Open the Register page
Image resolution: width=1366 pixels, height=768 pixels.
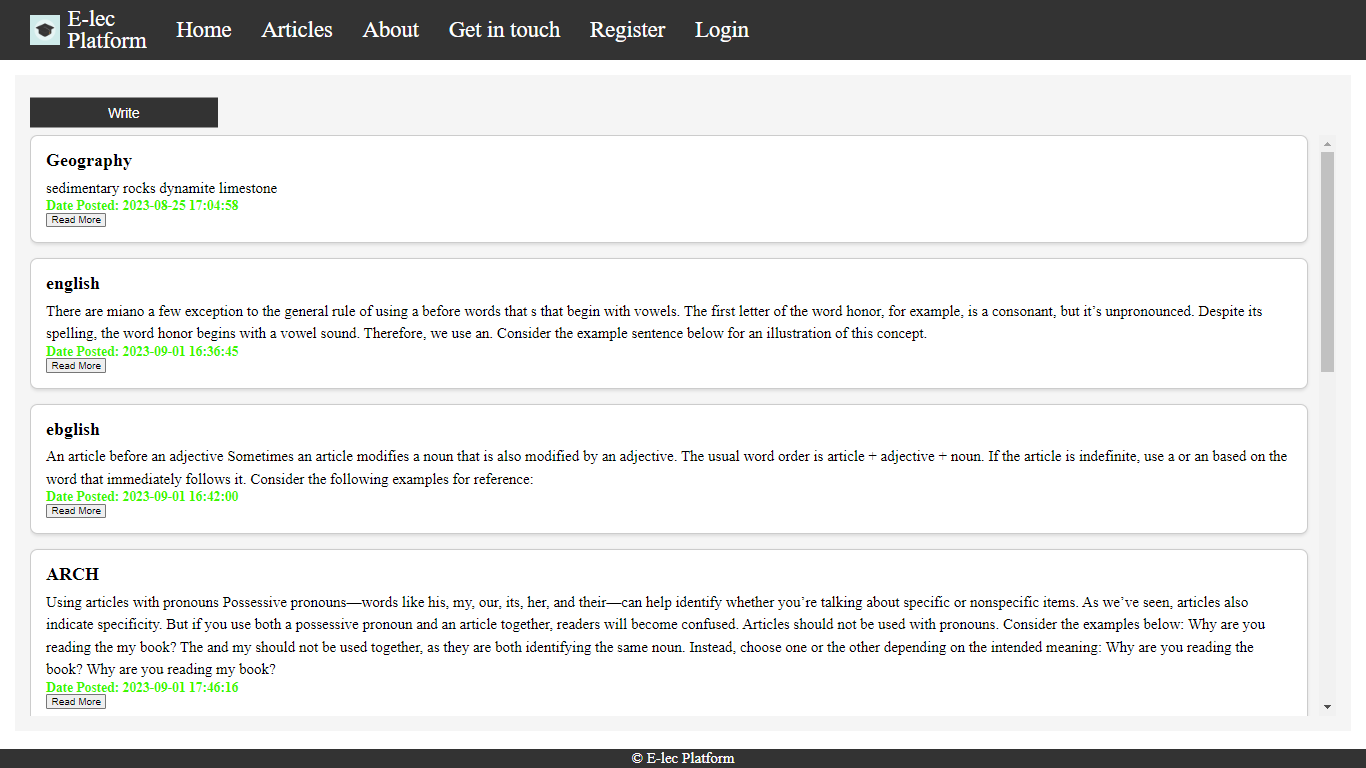(627, 30)
